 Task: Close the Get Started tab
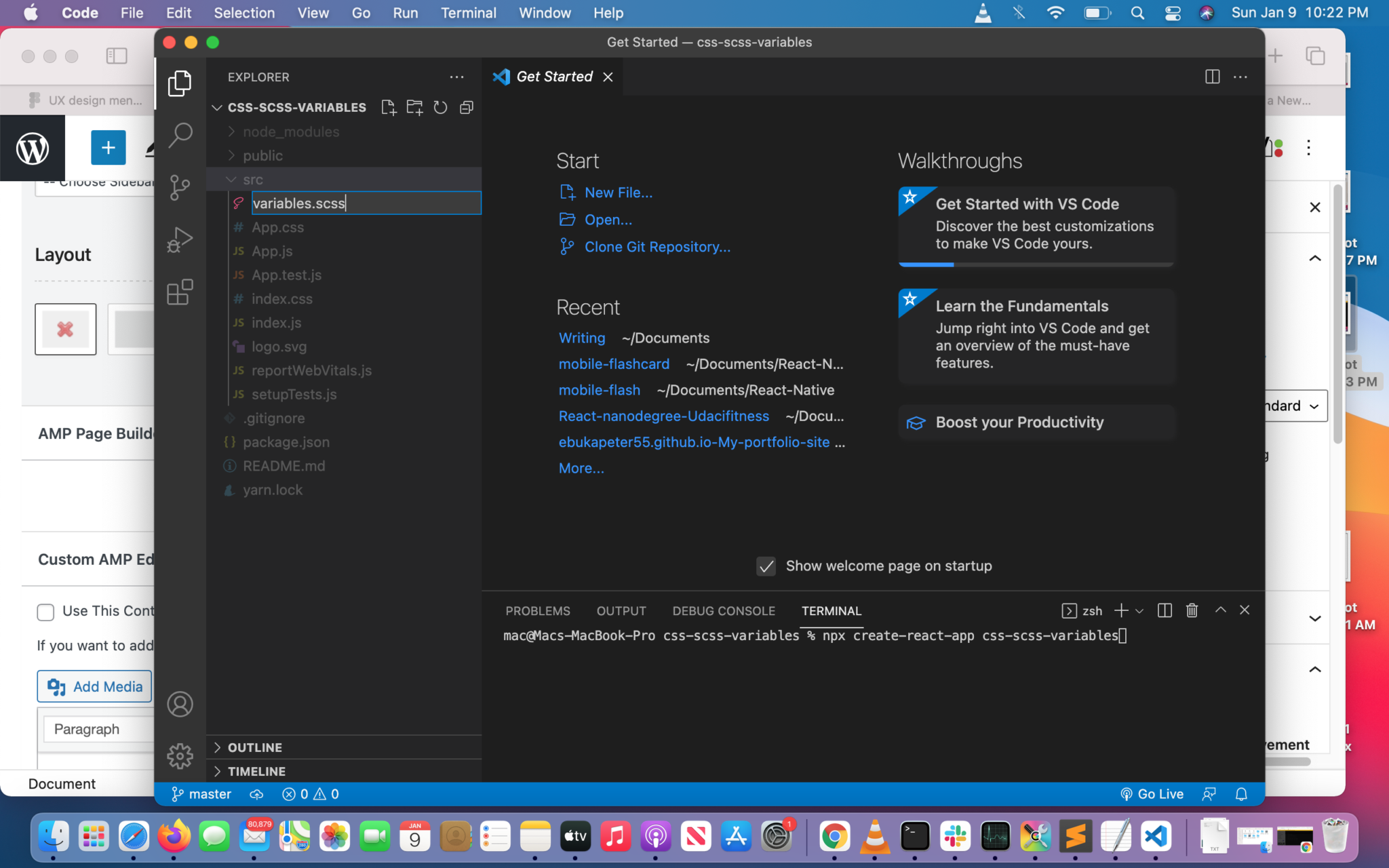point(608,77)
